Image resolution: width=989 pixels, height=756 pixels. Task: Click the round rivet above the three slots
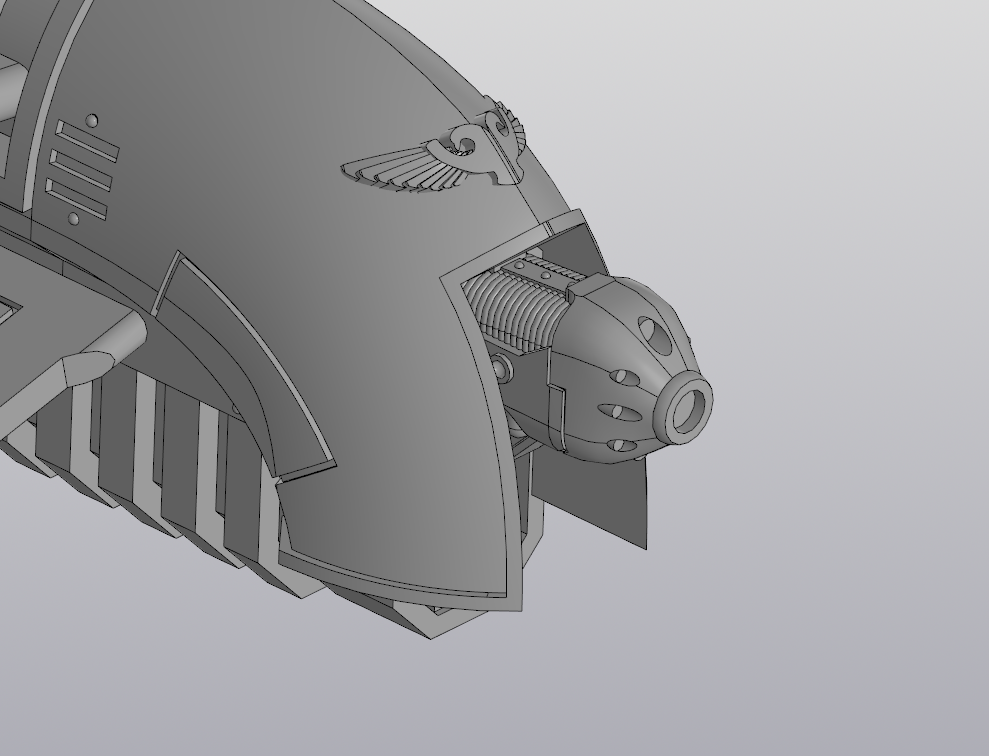point(92,121)
